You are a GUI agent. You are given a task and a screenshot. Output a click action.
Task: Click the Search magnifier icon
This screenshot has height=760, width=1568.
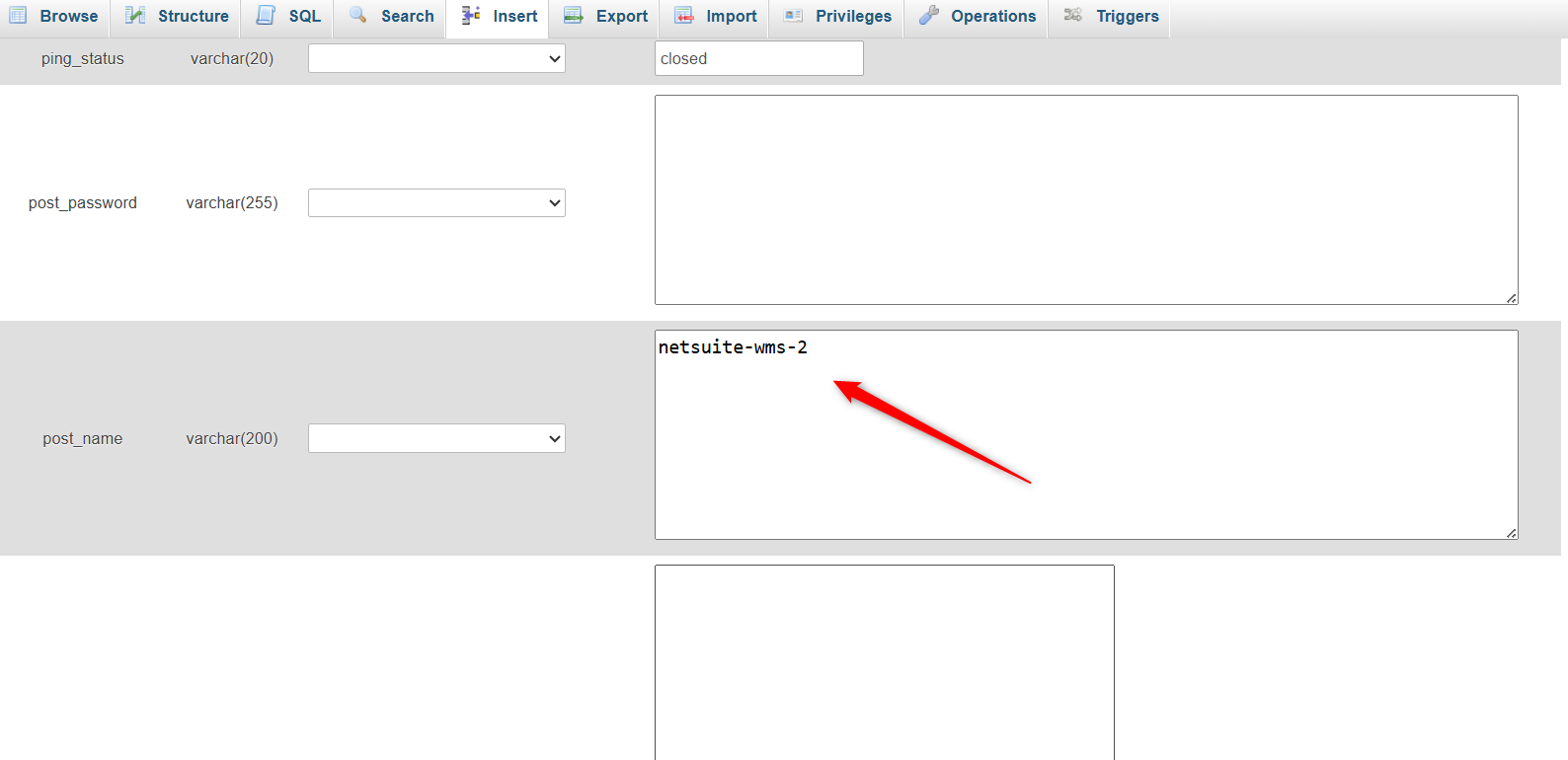358,15
